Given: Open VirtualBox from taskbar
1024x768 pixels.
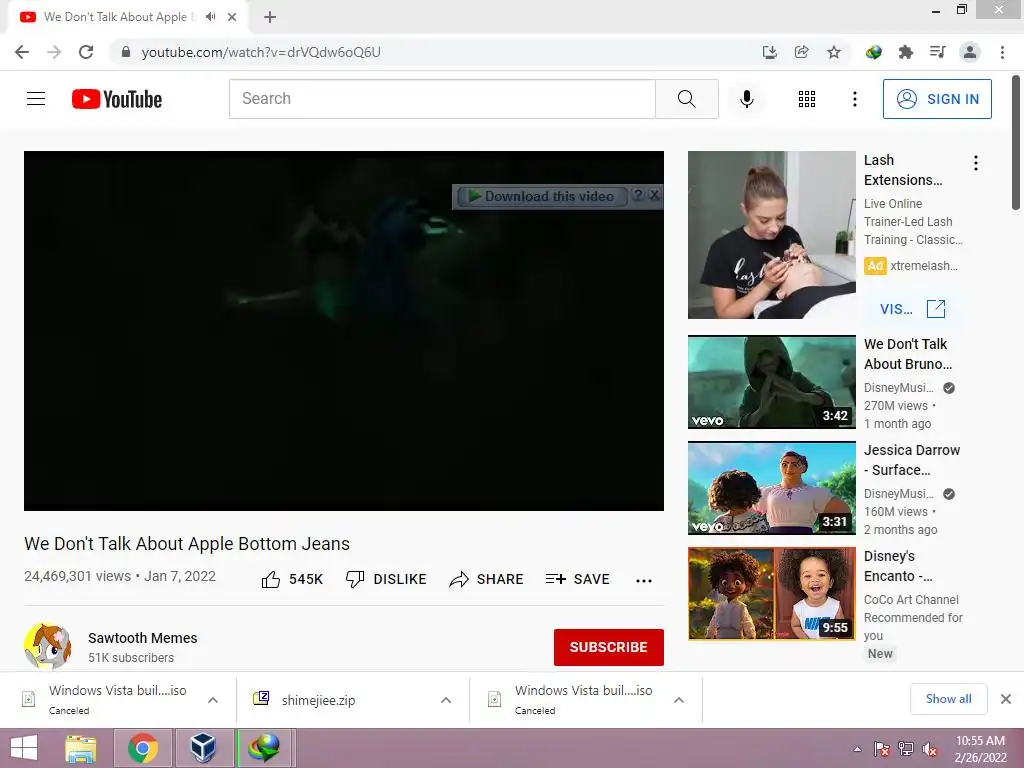Looking at the screenshot, I should click(203, 748).
